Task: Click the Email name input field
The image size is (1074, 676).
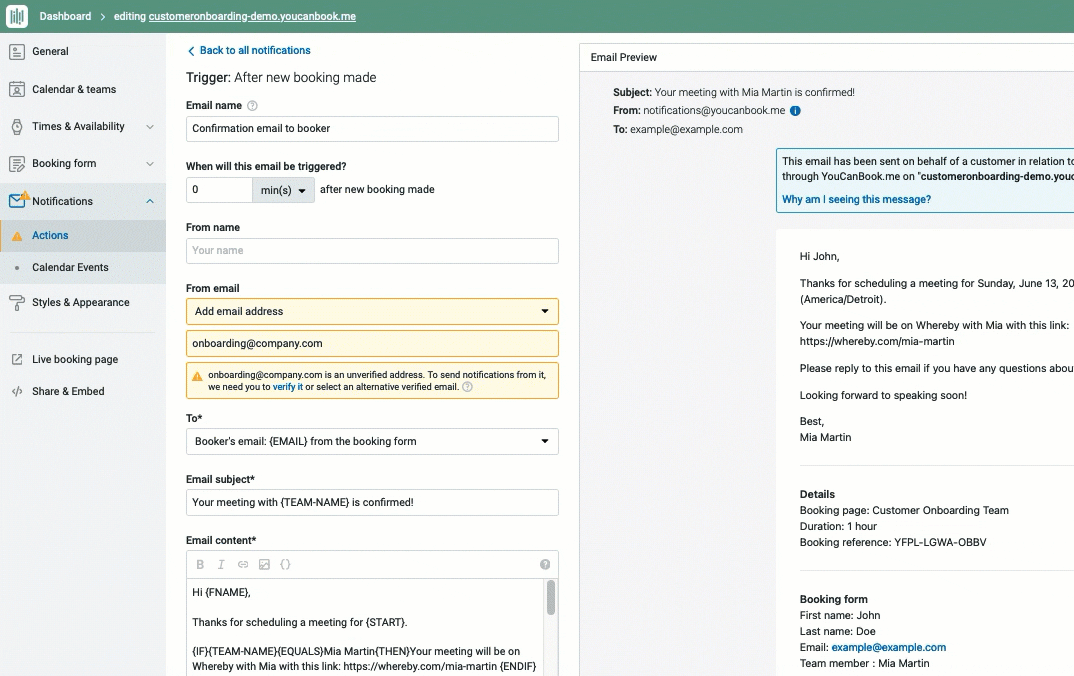Action: [372, 129]
